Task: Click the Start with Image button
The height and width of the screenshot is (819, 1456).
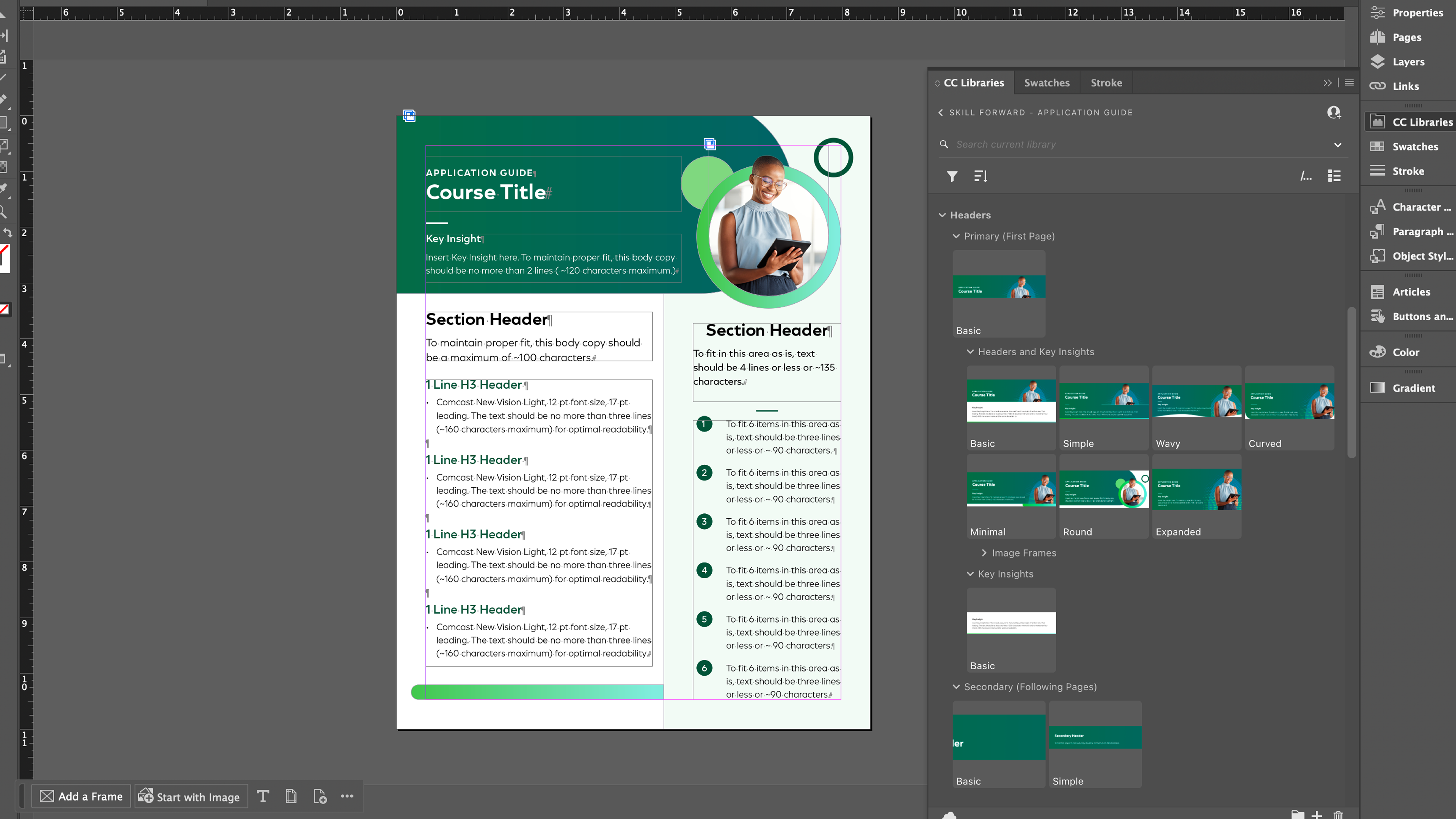Action: pos(191,796)
